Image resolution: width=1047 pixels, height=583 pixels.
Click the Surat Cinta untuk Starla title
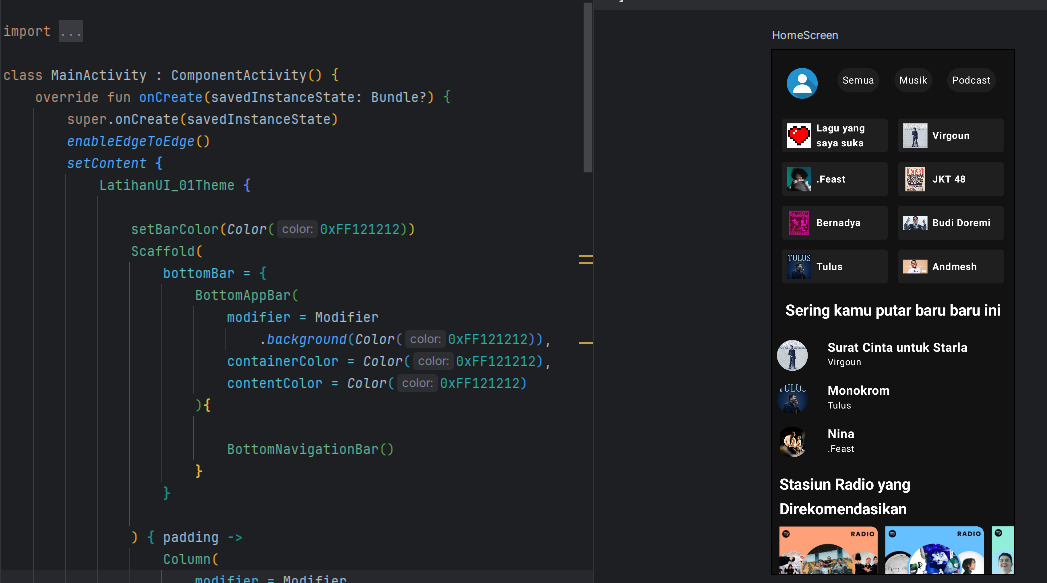(x=897, y=348)
